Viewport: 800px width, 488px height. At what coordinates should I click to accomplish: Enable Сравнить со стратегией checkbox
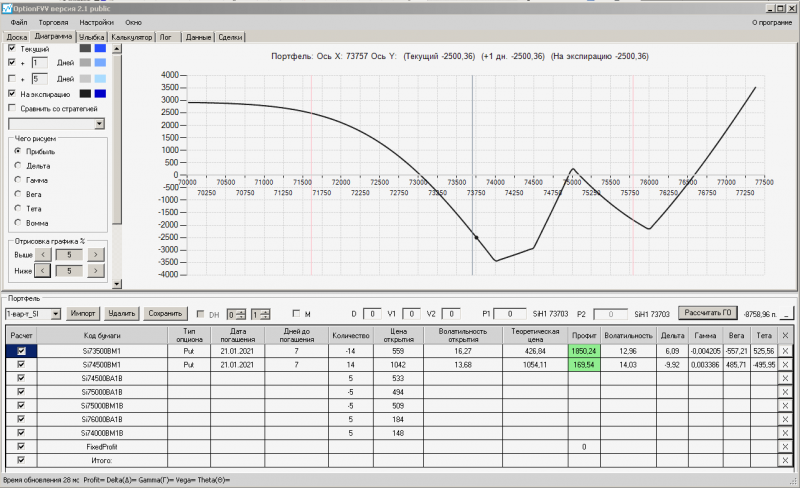[12, 108]
